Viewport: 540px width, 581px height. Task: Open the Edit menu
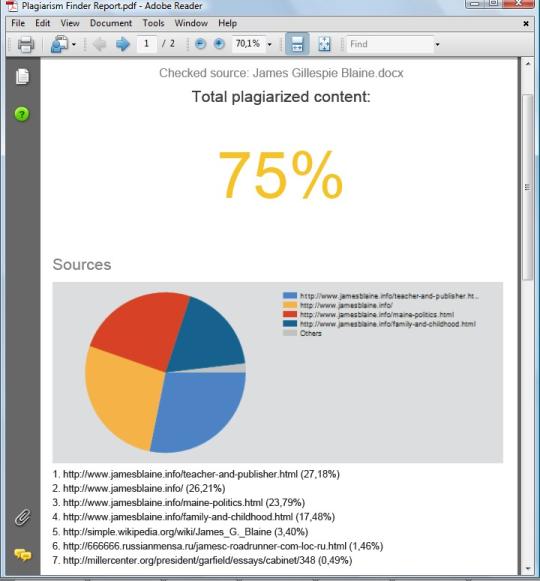[43, 23]
